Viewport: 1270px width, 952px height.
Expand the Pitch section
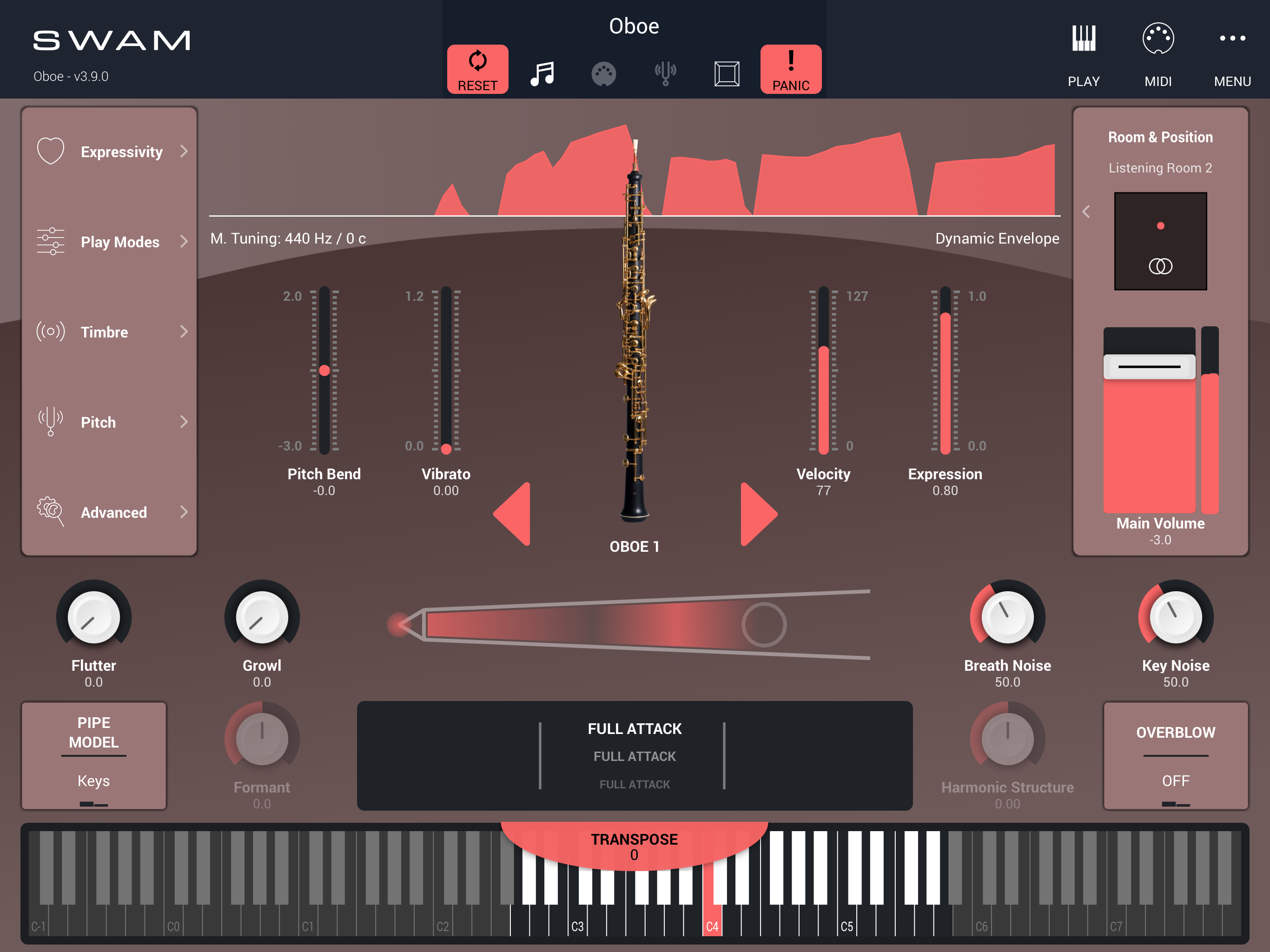[x=109, y=422]
